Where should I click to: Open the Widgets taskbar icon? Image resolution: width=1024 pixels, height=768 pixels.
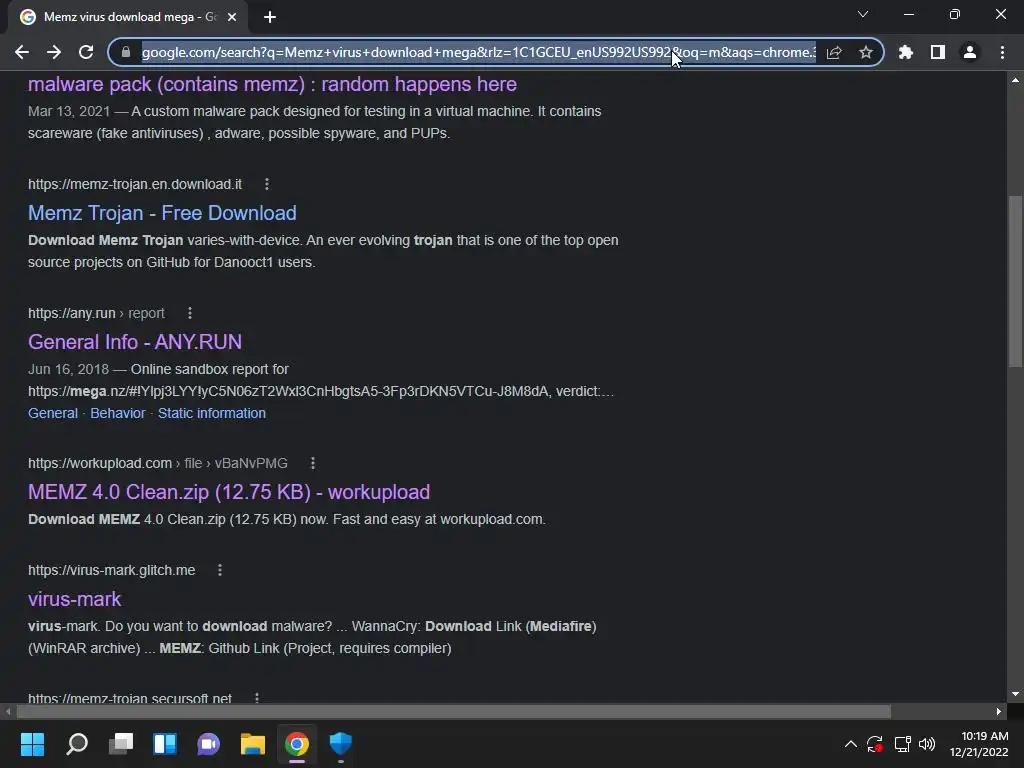tap(165, 744)
